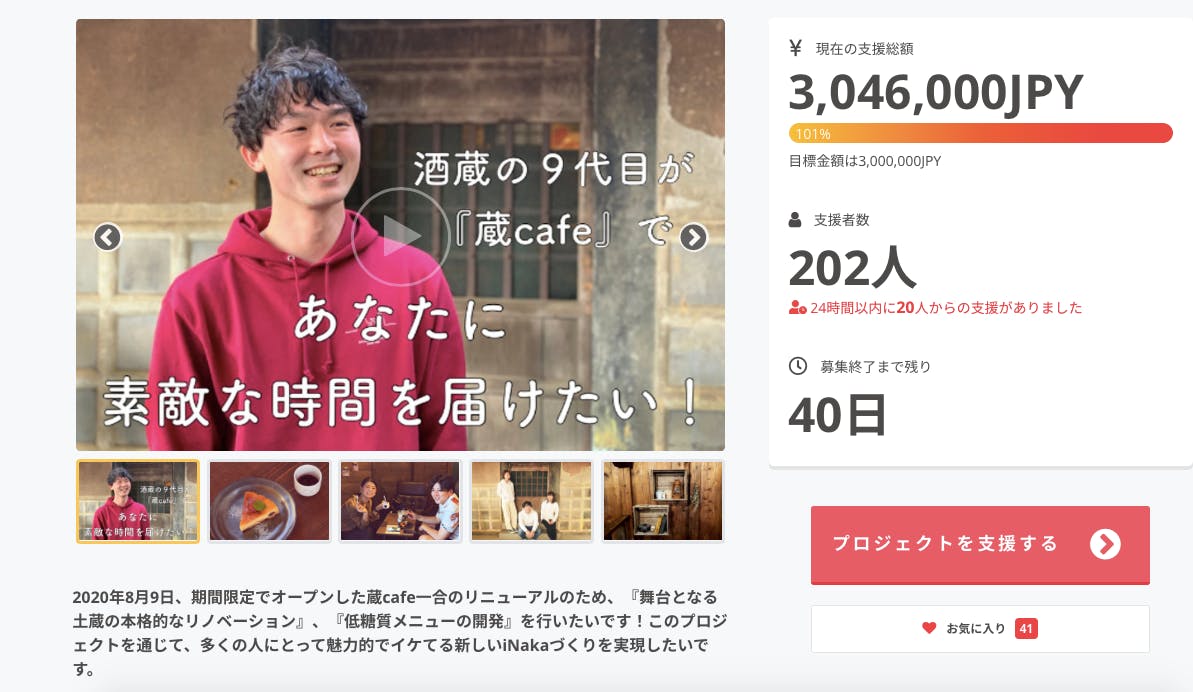Support the project via プロジェクトを支援する
1193x692 pixels.
980,544
